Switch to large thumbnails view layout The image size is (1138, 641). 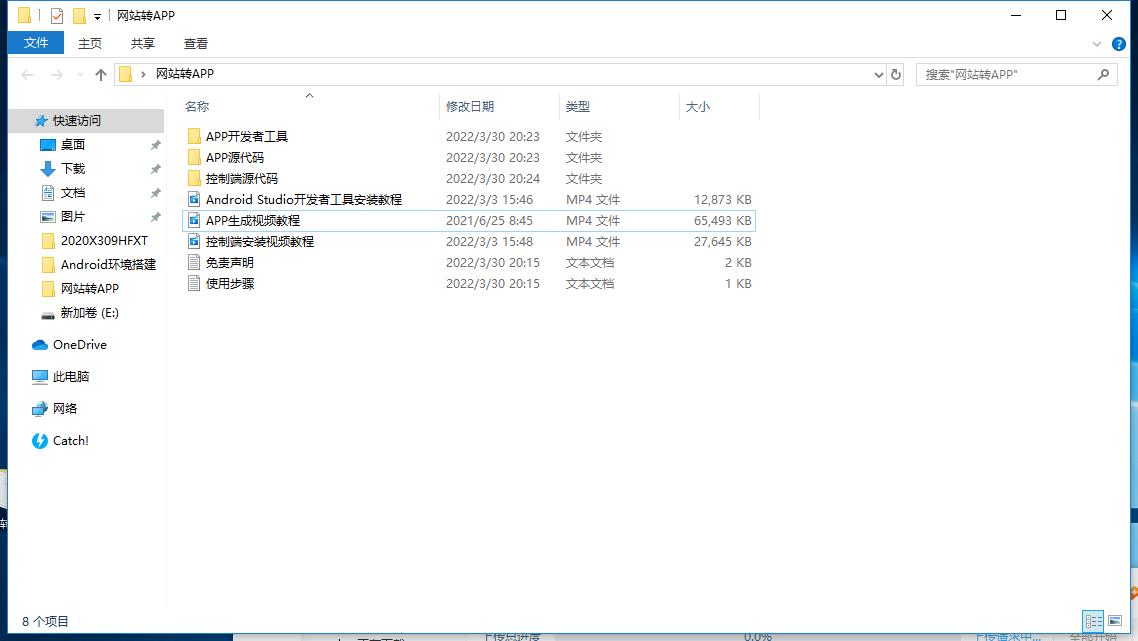click(x=1115, y=621)
